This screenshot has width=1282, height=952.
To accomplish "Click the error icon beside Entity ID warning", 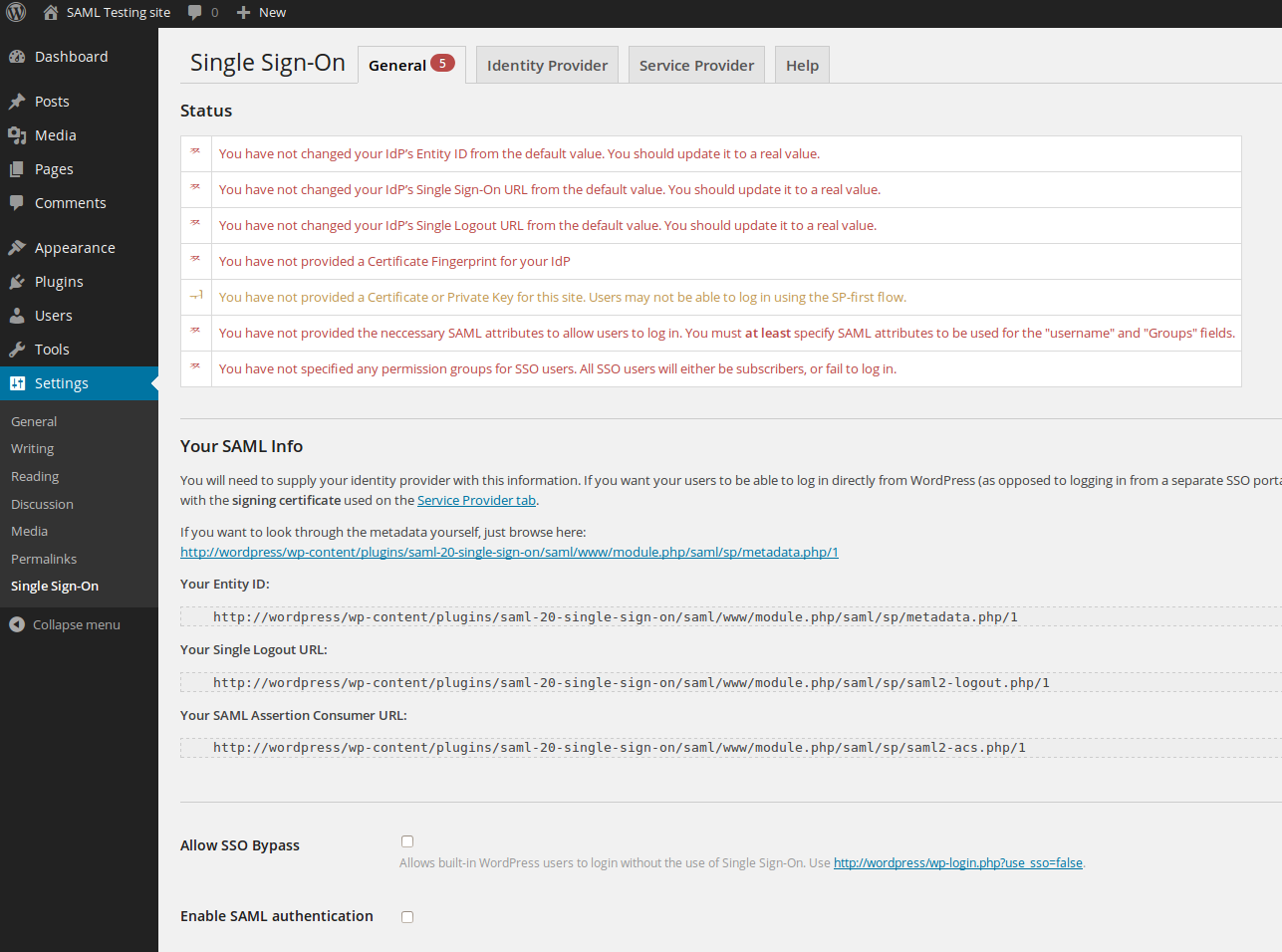I will point(195,151).
